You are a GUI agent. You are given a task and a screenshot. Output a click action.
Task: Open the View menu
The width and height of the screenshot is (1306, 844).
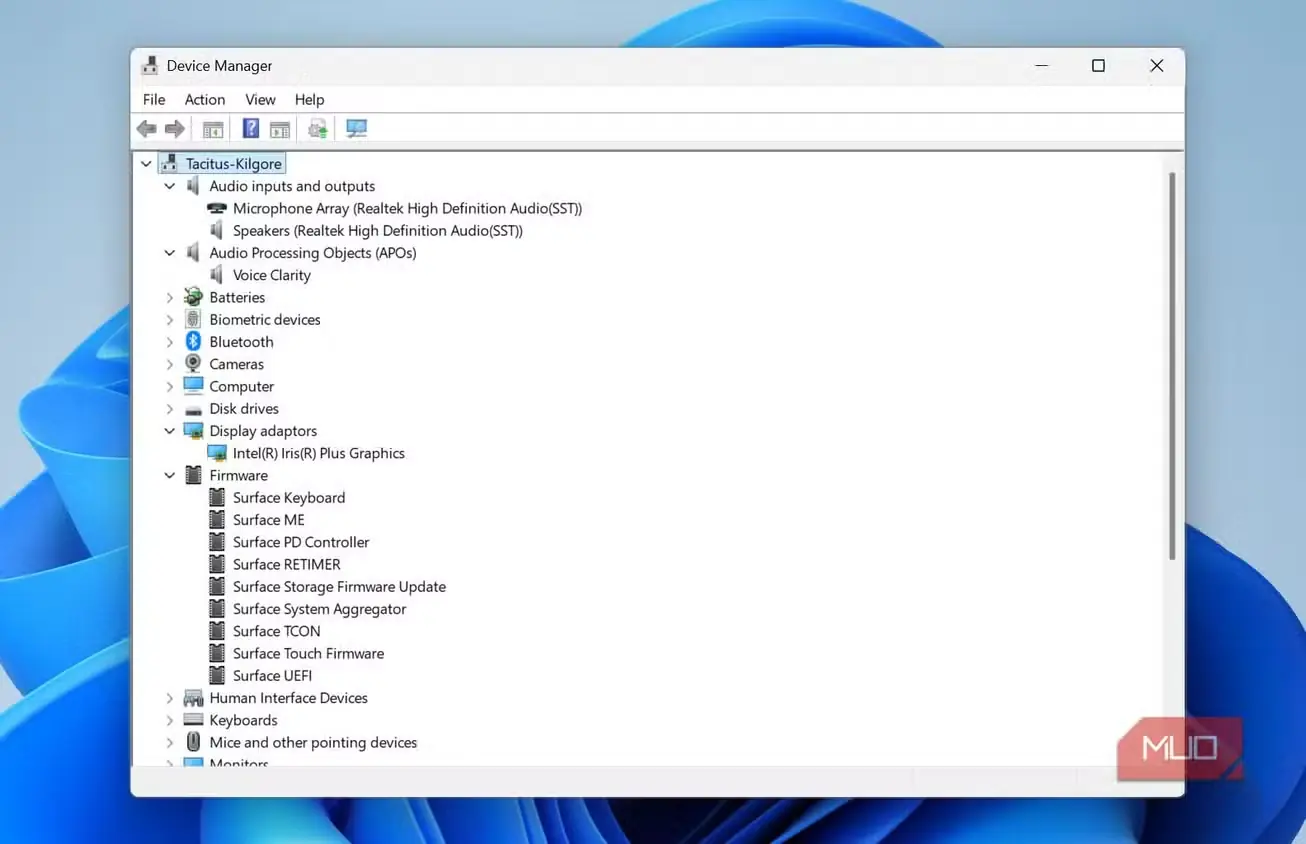[x=260, y=100]
